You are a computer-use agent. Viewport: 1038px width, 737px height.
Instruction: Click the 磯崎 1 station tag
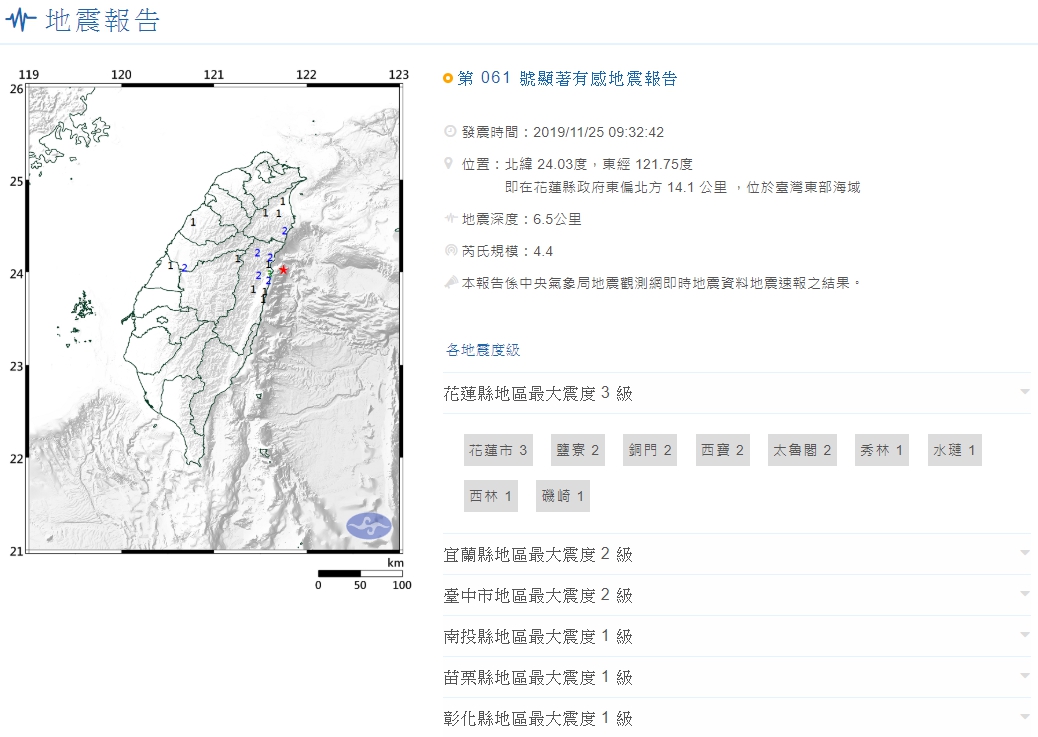(562, 496)
